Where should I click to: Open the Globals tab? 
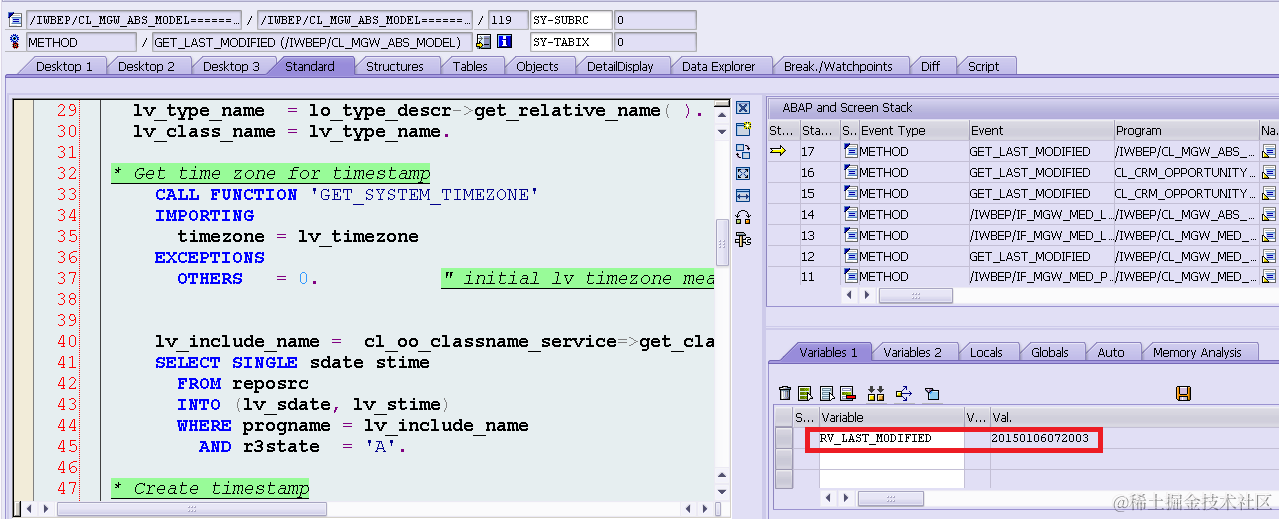pyautogui.click(x=1049, y=352)
